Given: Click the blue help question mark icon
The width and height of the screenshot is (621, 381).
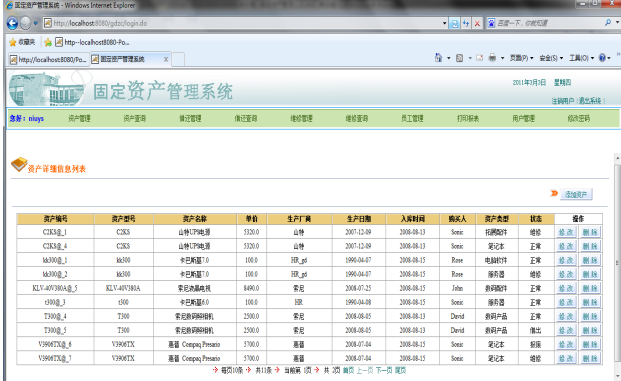Looking at the screenshot, I should (x=602, y=58).
